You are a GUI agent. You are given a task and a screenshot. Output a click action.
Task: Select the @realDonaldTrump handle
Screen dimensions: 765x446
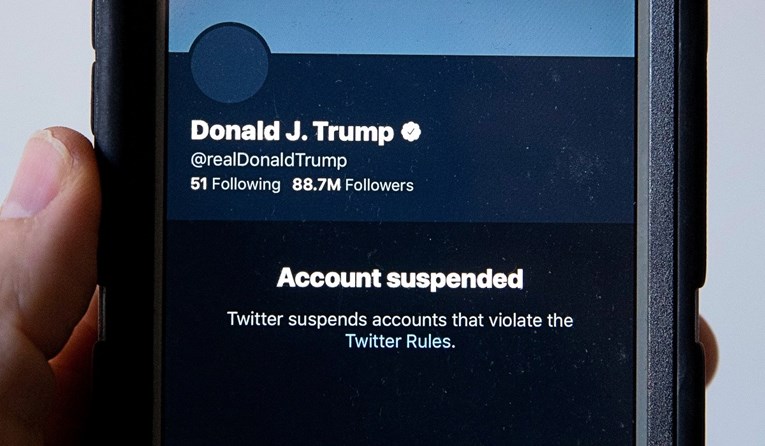point(269,160)
